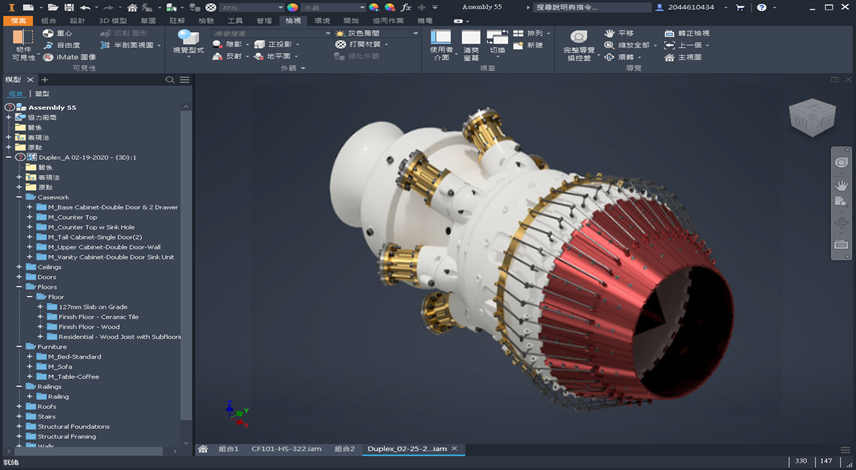Click the 重心 center of gravity icon
The height and width of the screenshot is (470, 856).
tap(48, 33)
